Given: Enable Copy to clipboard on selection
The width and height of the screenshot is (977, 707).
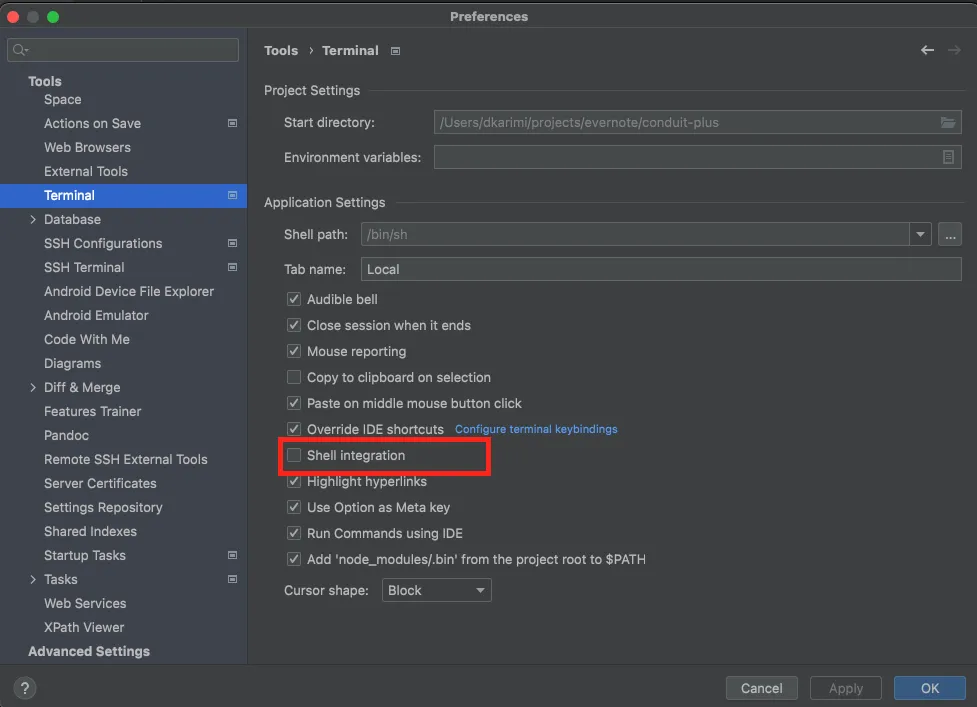Looking at the screenshot, I should pos(294,378).
